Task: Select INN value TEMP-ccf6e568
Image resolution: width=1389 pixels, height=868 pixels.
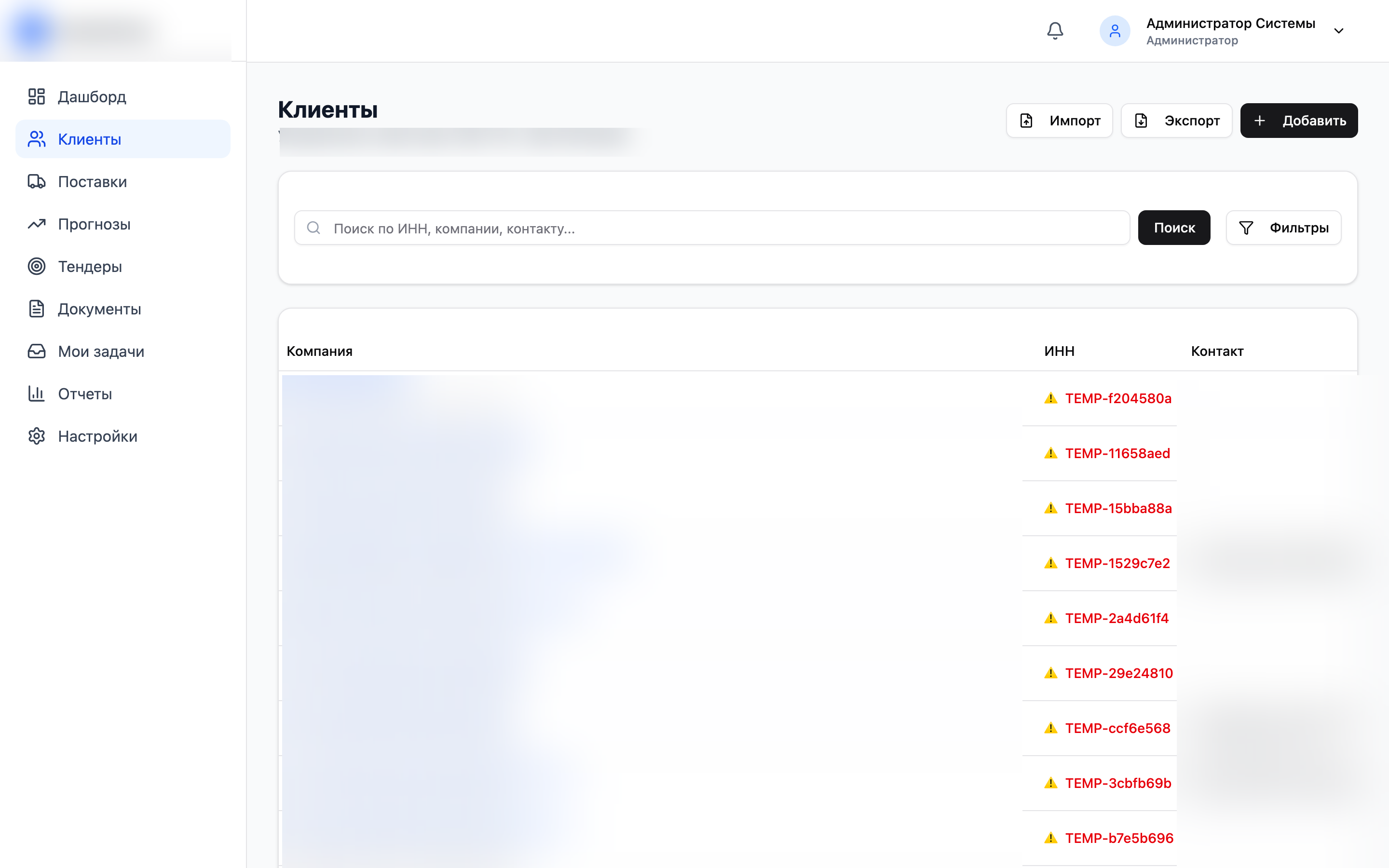Action: 1117,729
